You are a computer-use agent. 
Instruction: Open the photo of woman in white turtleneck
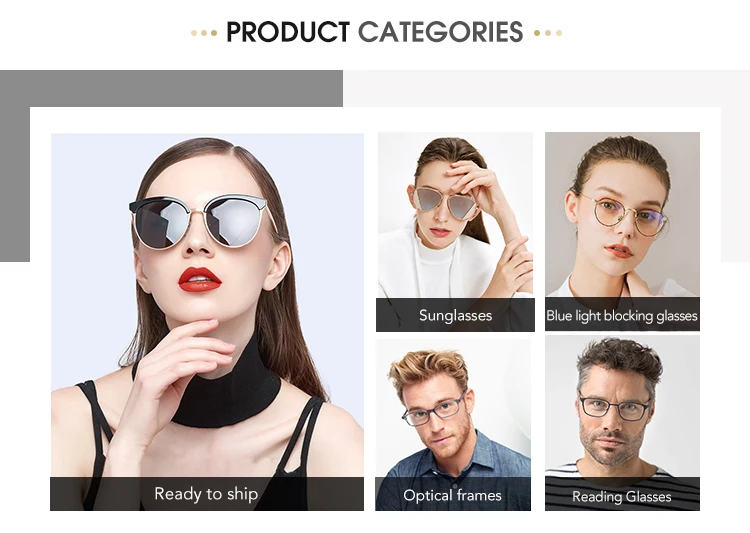pos(455,215)
